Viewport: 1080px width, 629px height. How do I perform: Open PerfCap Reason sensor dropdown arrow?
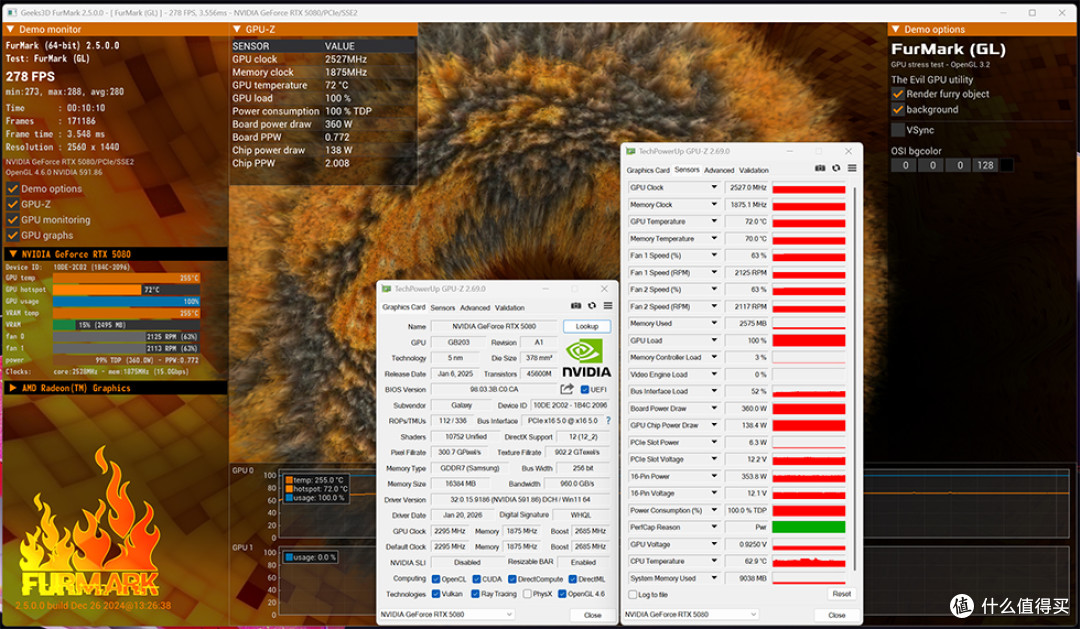point(714,527)
